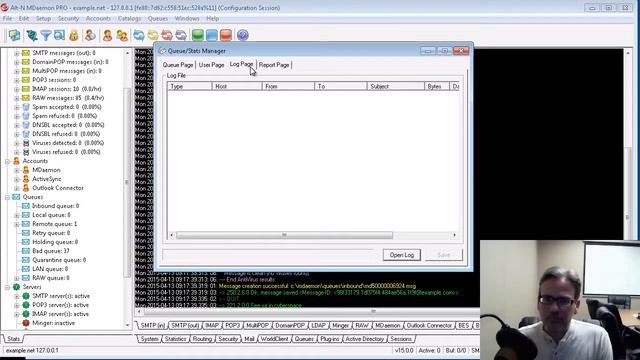Click the log path field beside Open Log

[x=268, y=255]
